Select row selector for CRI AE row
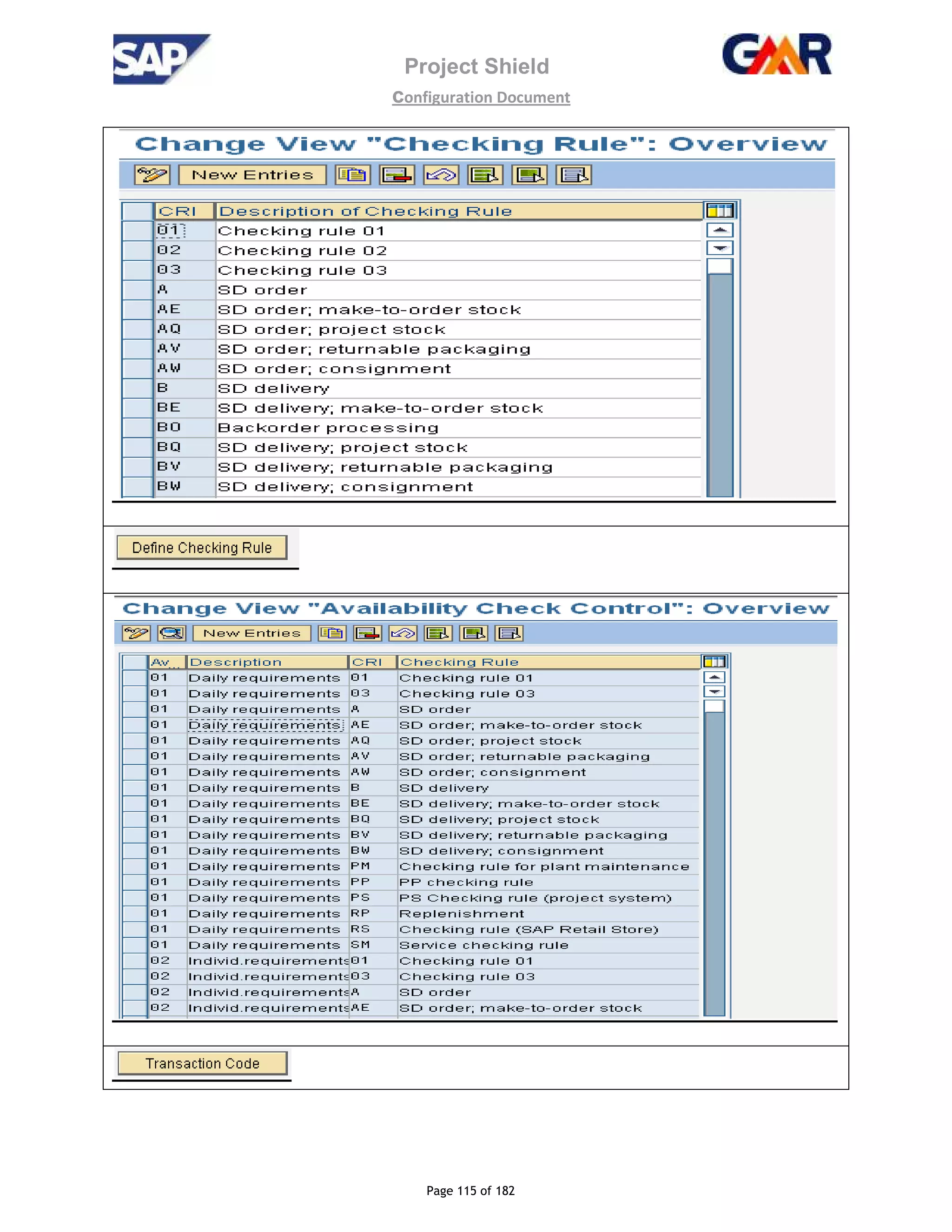The image size is (952, 1232). (x=138, y=310)
